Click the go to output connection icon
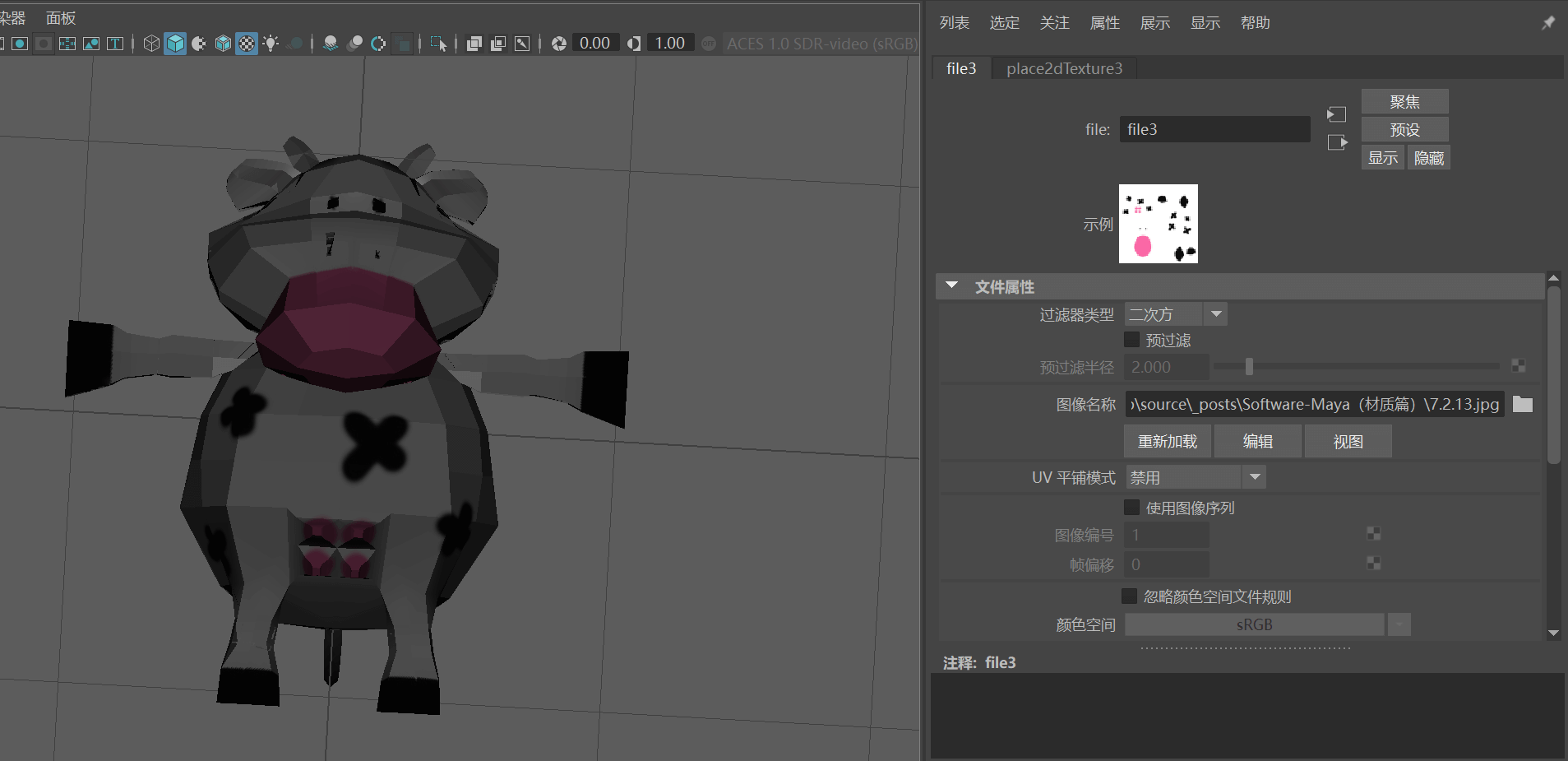This screenshot has height=761, width=1568. tap(1337, 142)
